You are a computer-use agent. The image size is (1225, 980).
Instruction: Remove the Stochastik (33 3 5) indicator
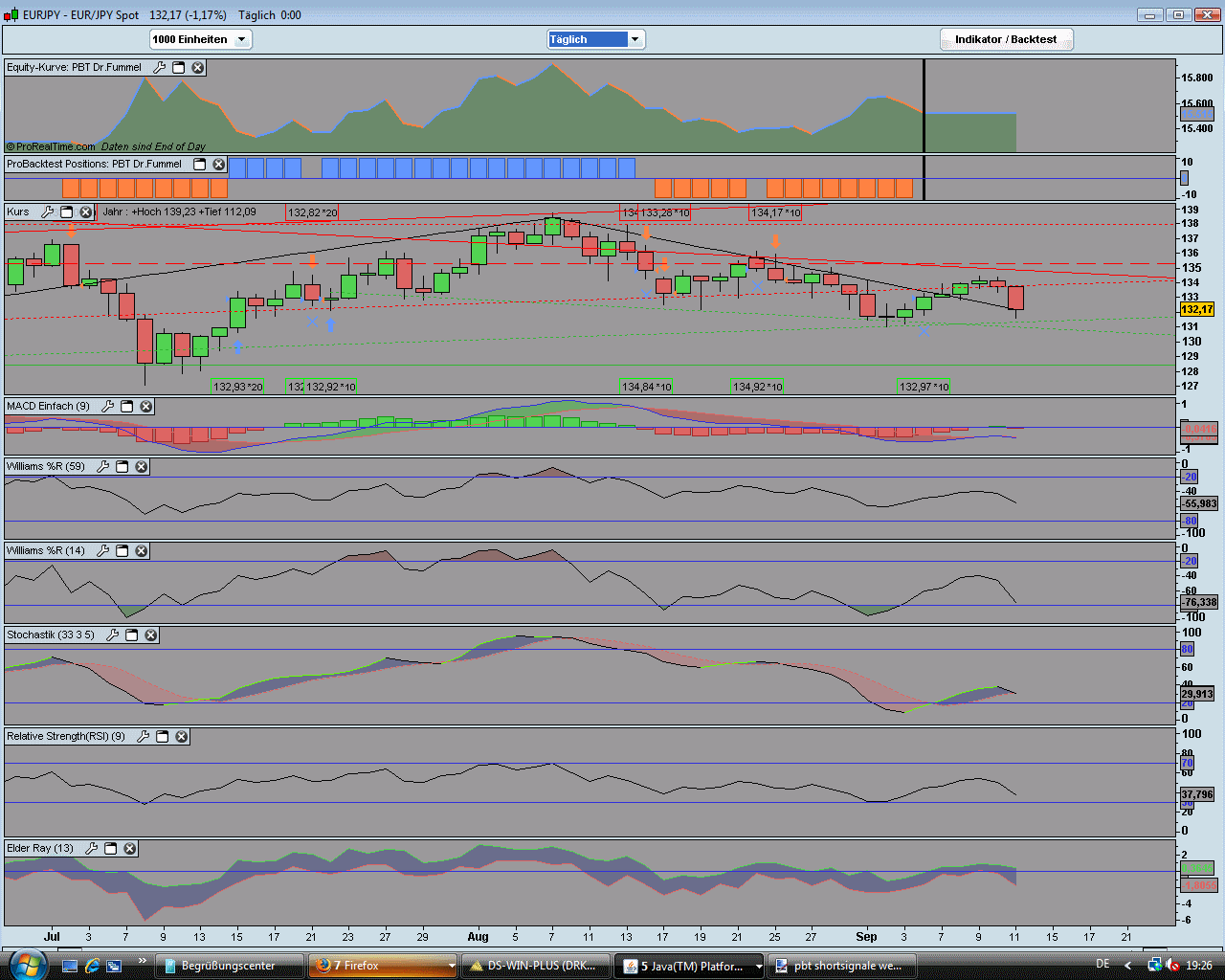pyautogui.click(x=151, y=635)
